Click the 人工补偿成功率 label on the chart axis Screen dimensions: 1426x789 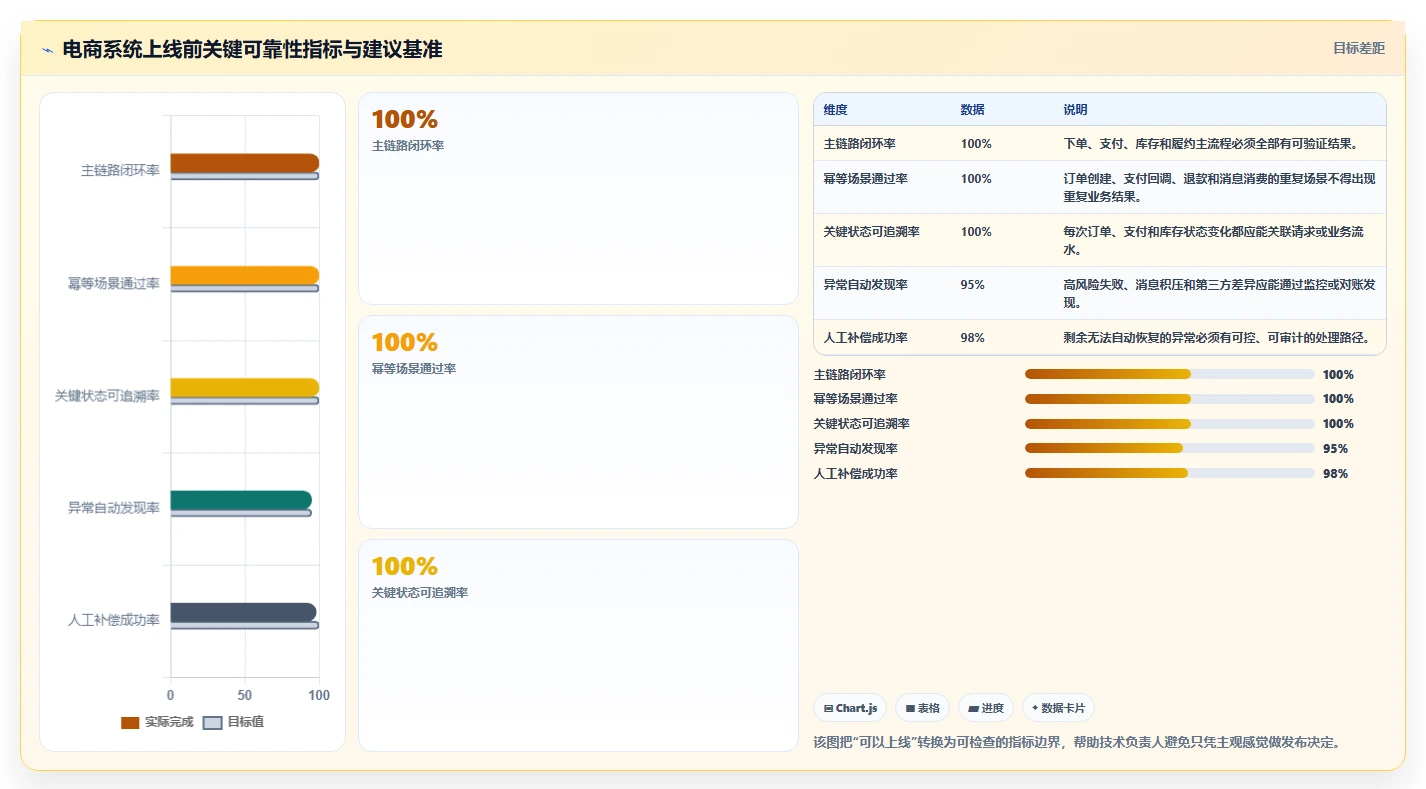click(x=113, y=620)
